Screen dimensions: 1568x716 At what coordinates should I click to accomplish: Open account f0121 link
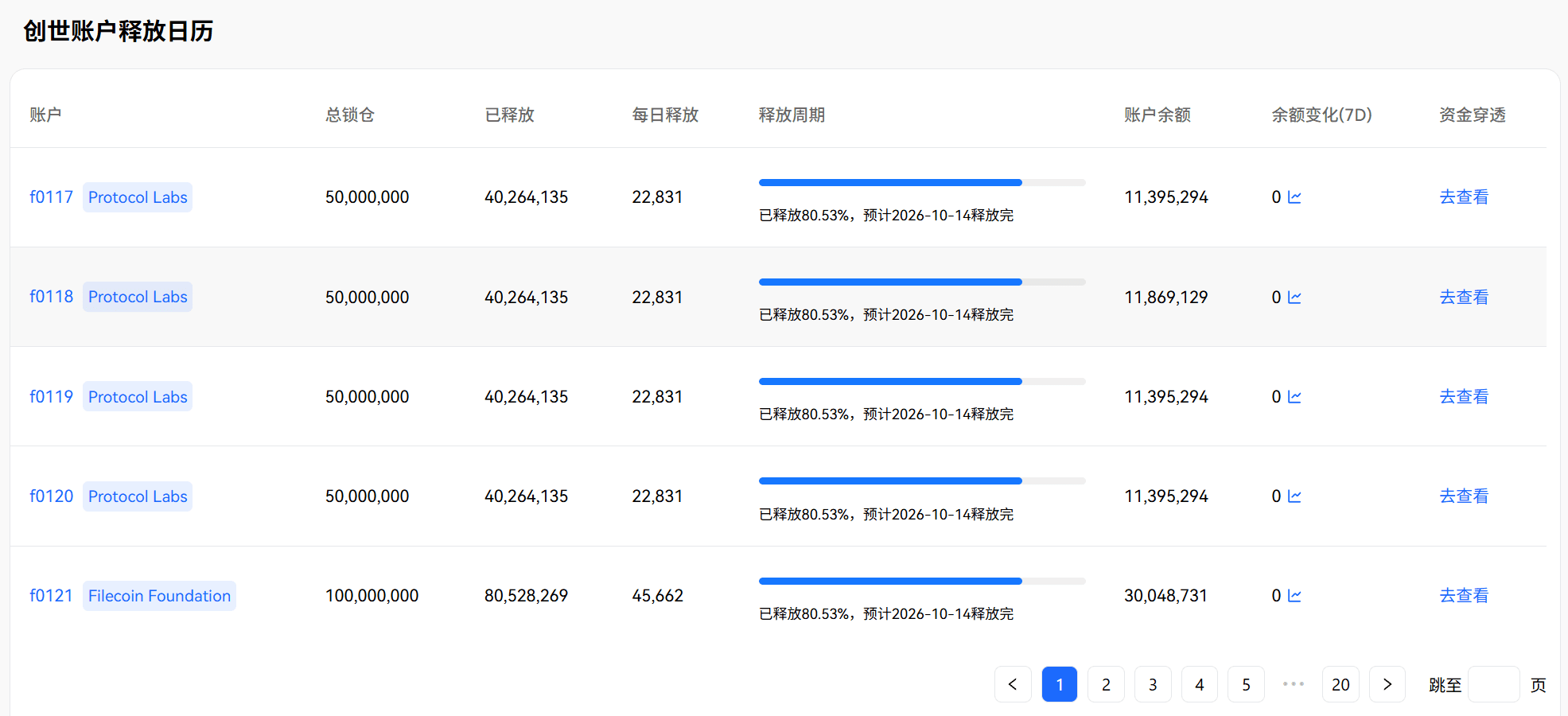[51, 596]
